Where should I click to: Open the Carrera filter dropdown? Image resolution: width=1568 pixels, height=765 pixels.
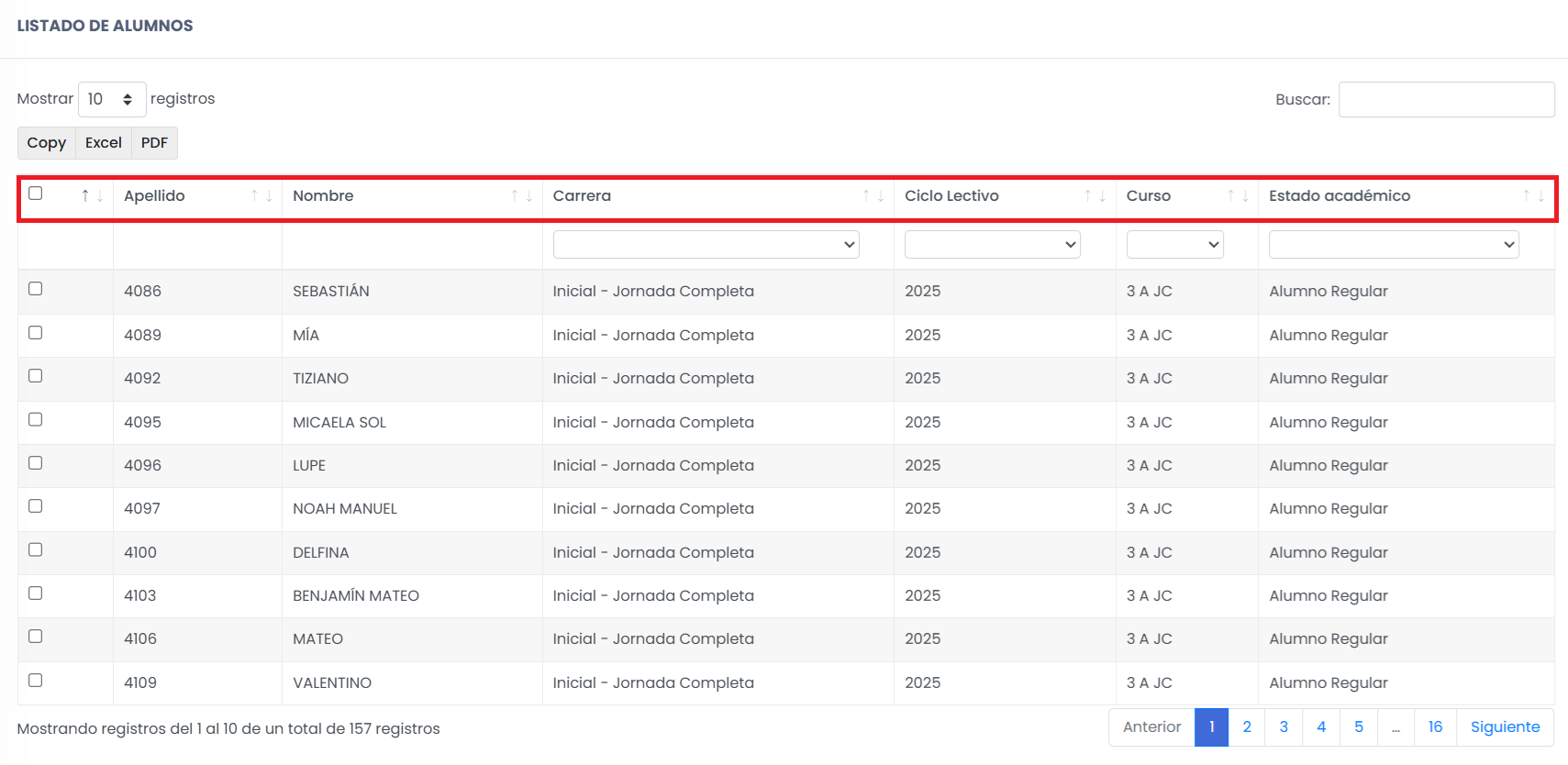706,245
